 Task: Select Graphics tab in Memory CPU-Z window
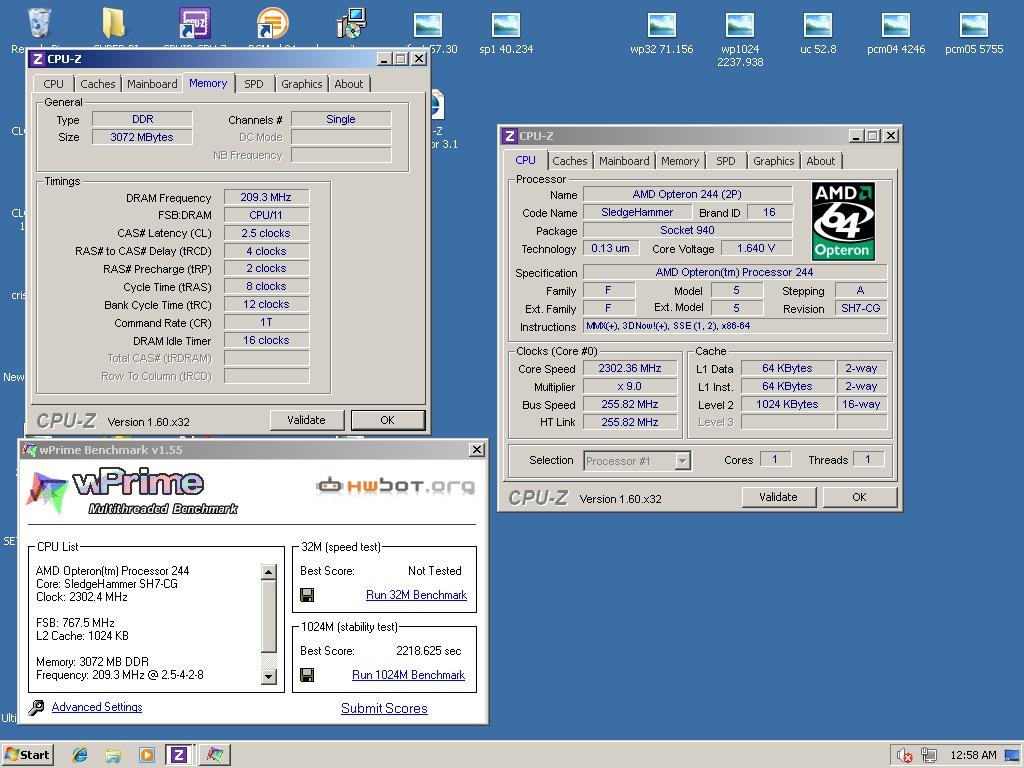click(x=302, y=84)
